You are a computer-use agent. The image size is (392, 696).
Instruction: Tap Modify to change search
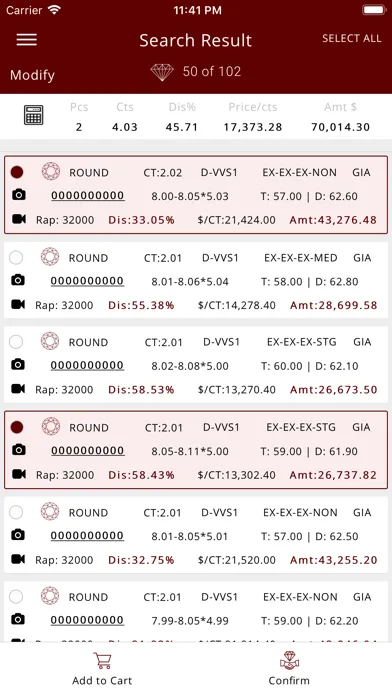coord(32,75)
